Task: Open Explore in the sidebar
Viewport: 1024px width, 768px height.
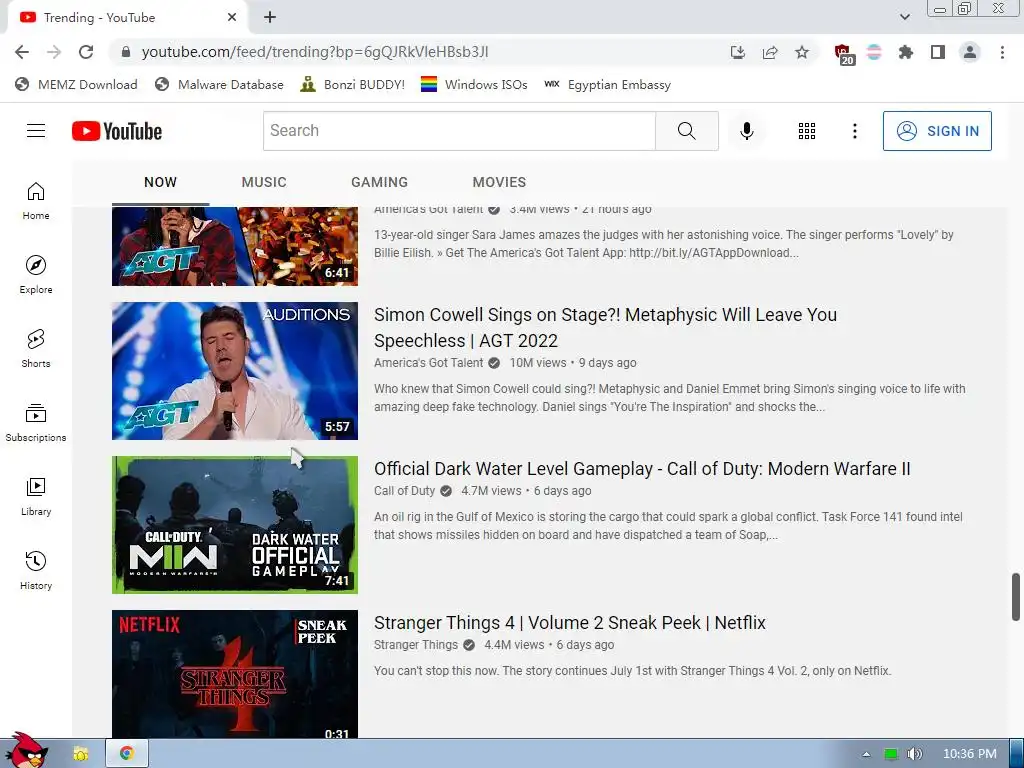Action: (x=36, y=274)
